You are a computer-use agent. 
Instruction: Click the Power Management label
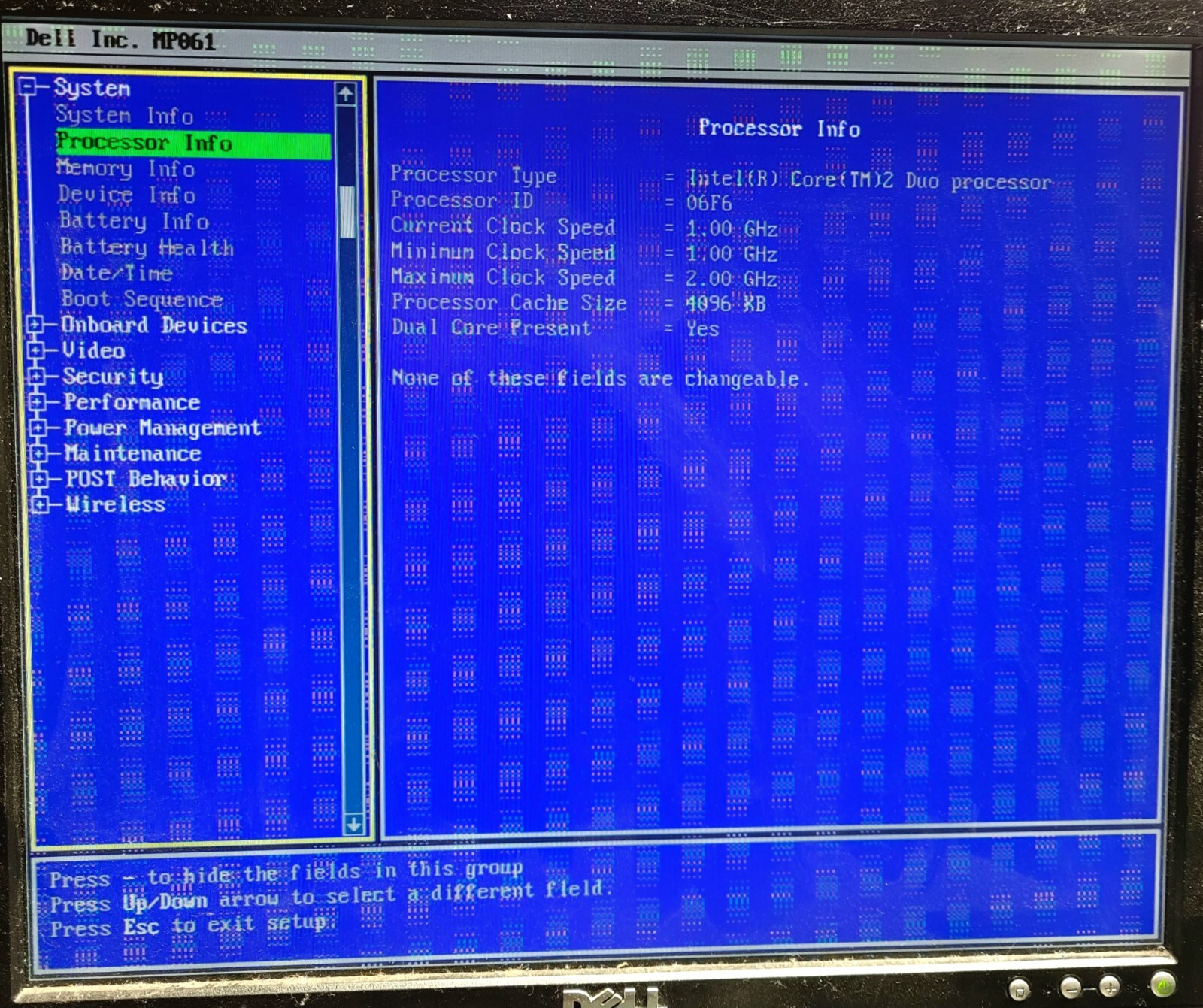click(162, 428)
